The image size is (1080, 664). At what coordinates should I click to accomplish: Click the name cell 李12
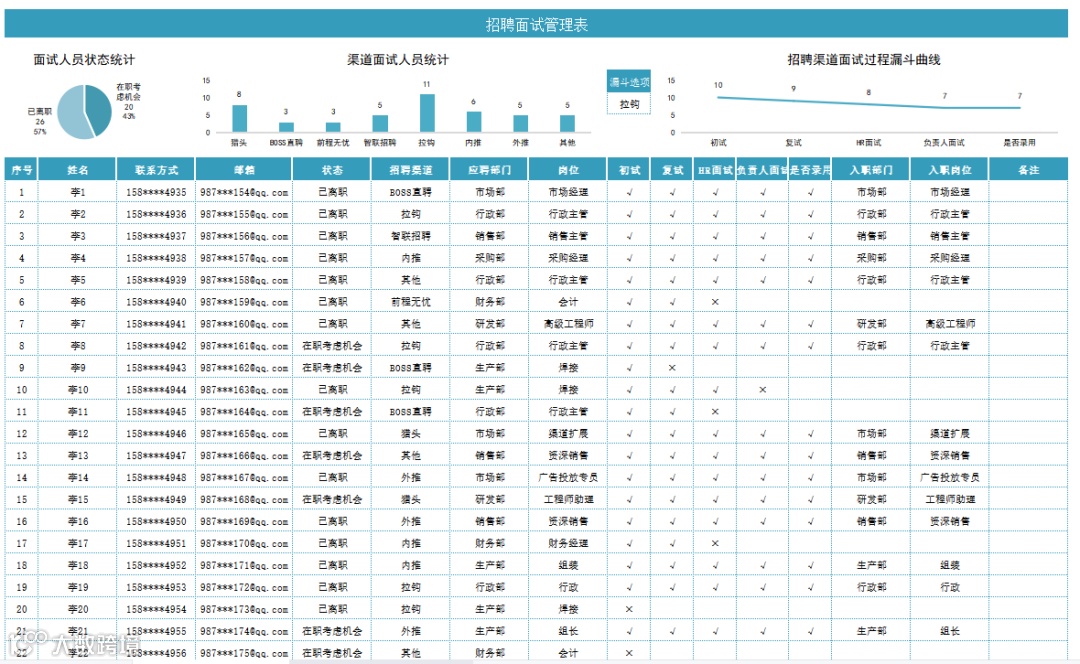(78, 434)
